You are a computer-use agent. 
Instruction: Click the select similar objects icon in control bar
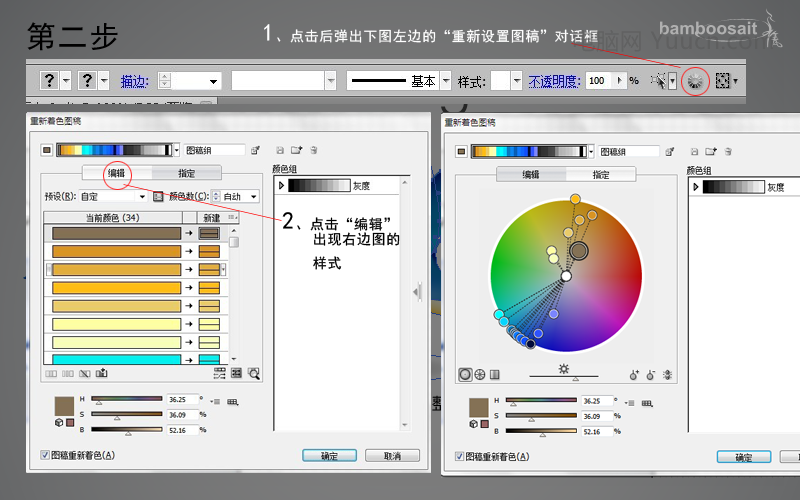[658, 81]
